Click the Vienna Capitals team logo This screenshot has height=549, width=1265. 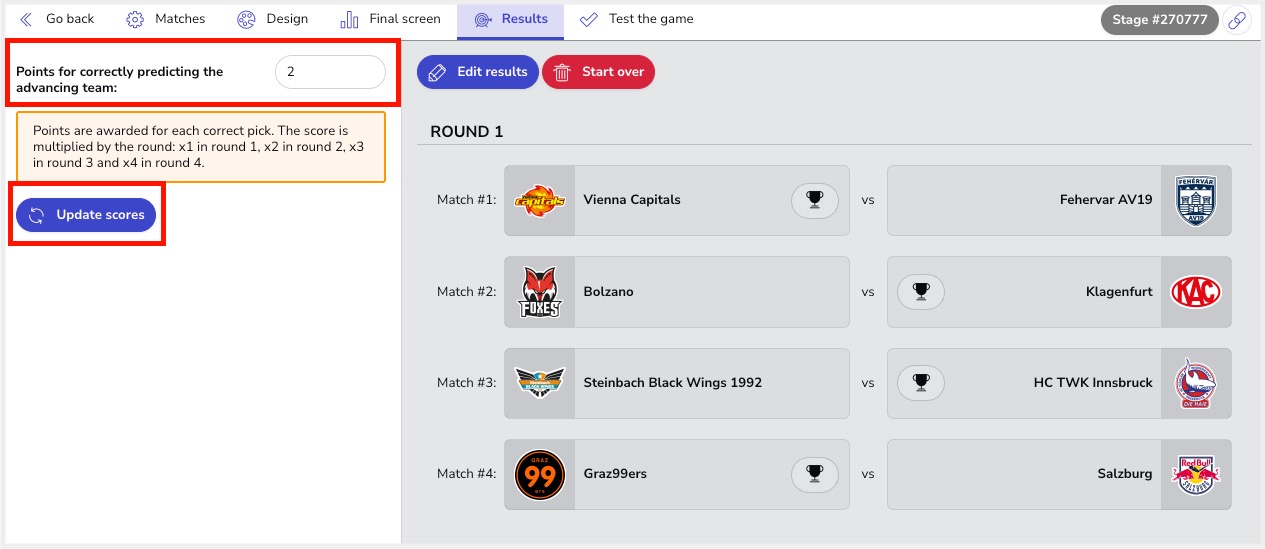tap(540, 200)
